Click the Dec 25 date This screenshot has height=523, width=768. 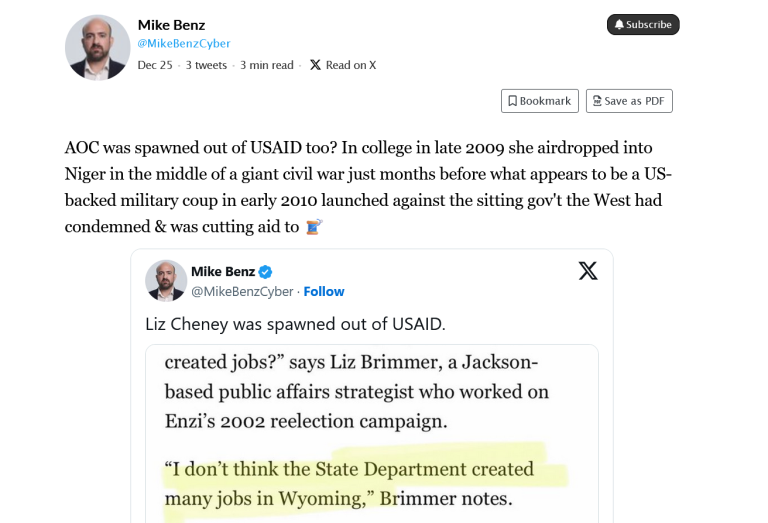point(155,65)
